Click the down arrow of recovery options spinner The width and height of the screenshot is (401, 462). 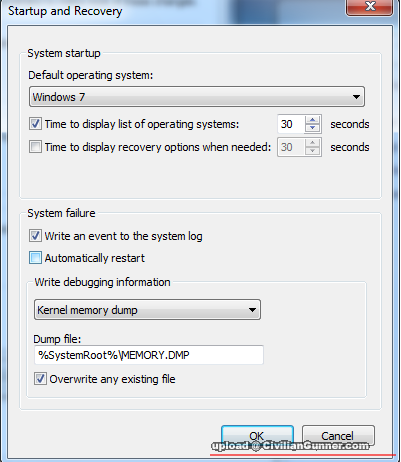(312, 151)
